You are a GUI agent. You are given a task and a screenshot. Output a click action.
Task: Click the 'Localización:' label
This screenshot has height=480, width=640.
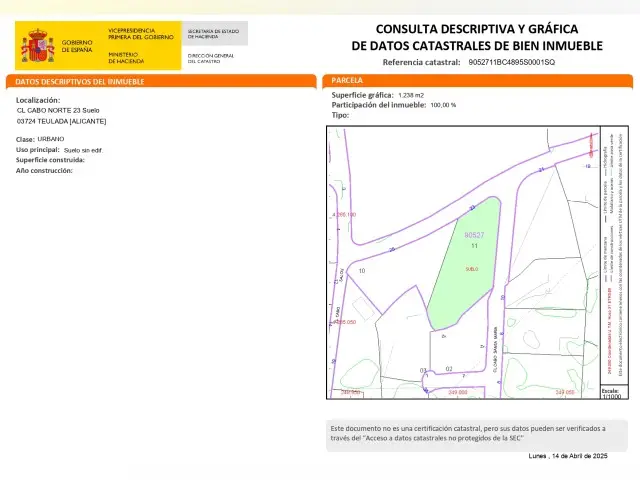pos(38,100)
